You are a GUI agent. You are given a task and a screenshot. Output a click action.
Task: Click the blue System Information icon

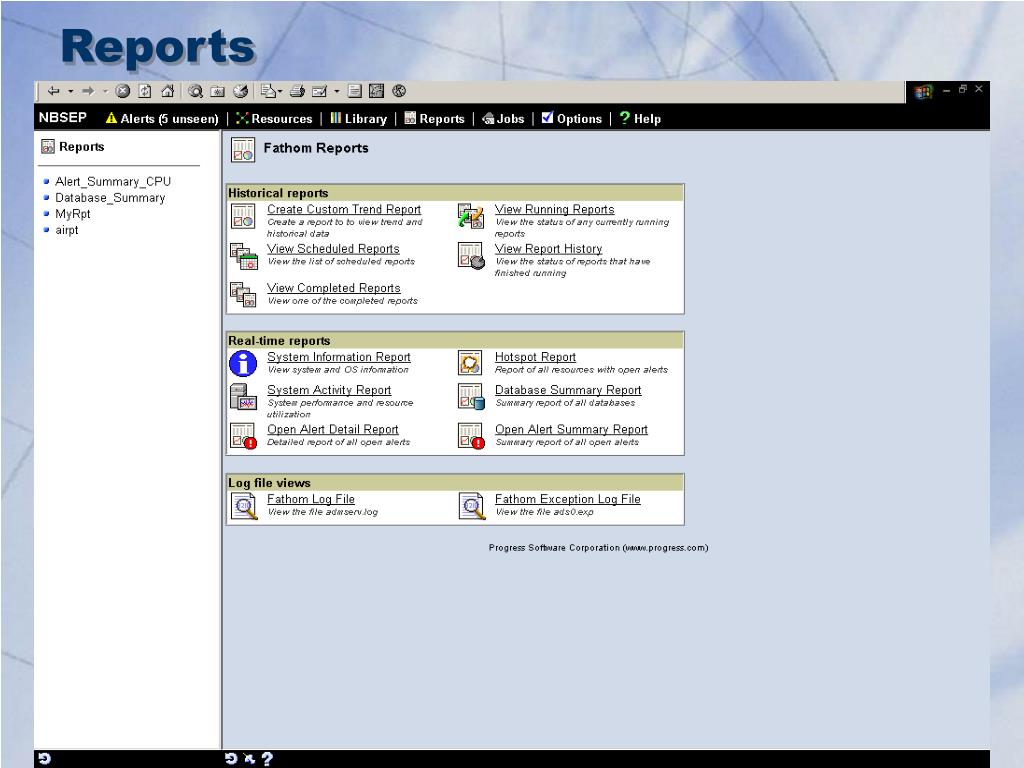click(x=243, y=364)
